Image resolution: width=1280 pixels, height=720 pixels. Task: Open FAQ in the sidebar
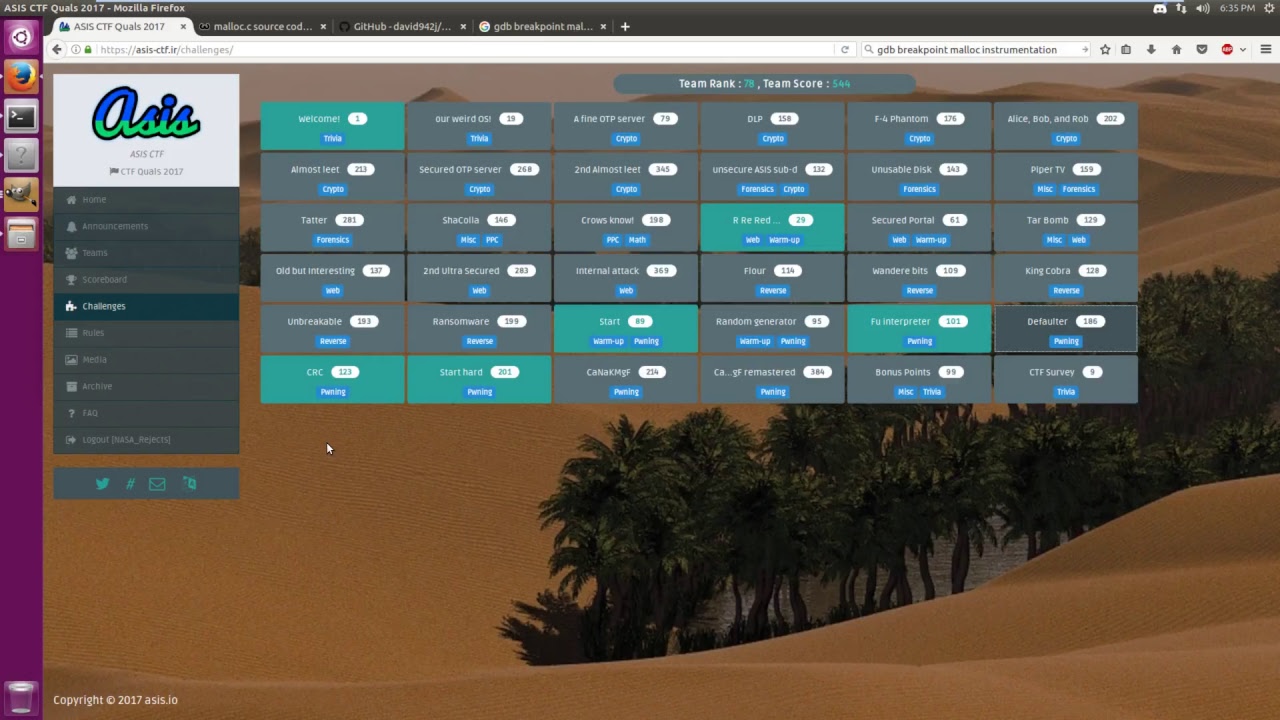[147, 413]
